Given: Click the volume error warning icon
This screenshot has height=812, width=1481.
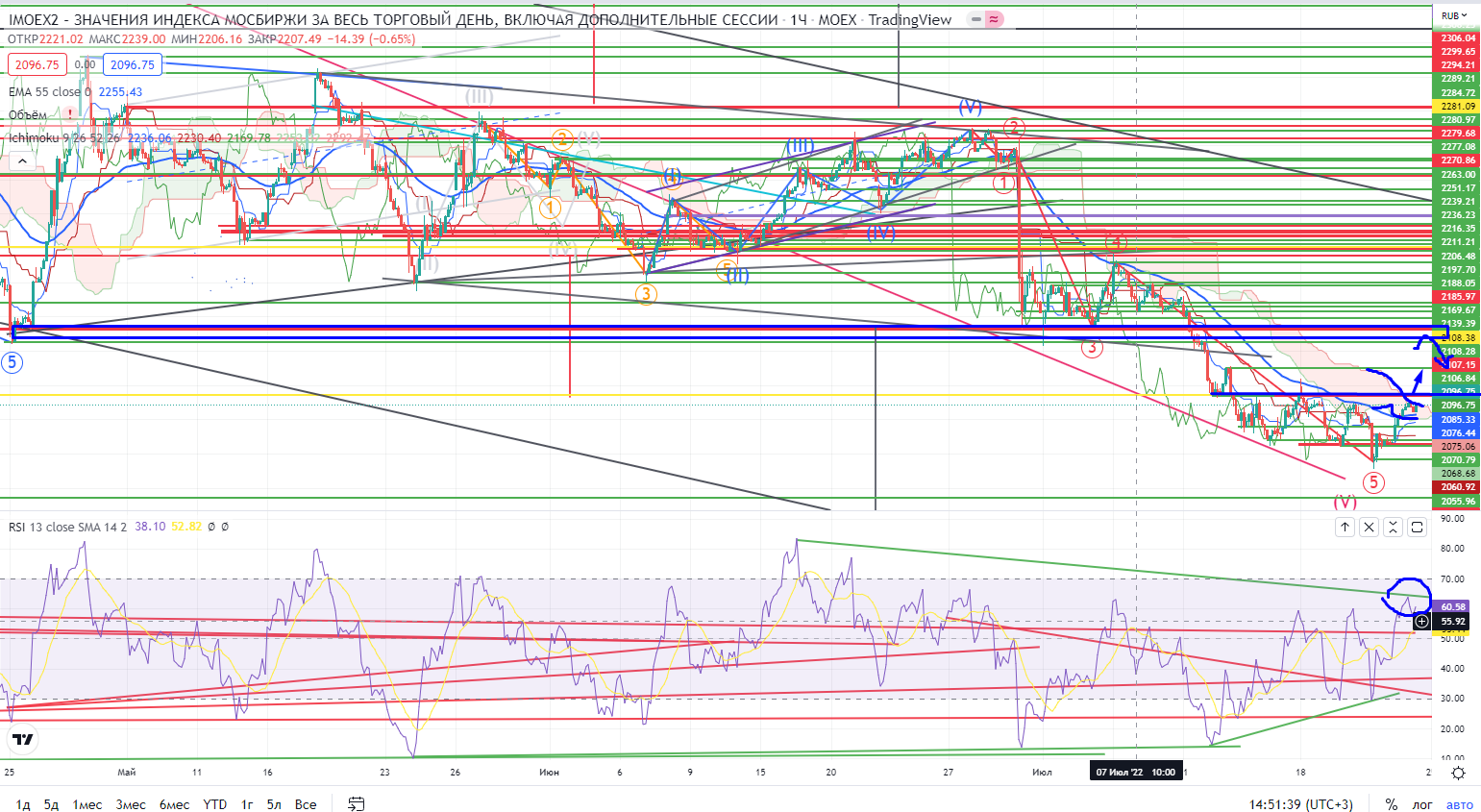Looking at the screenshot, I should (70, 114).
